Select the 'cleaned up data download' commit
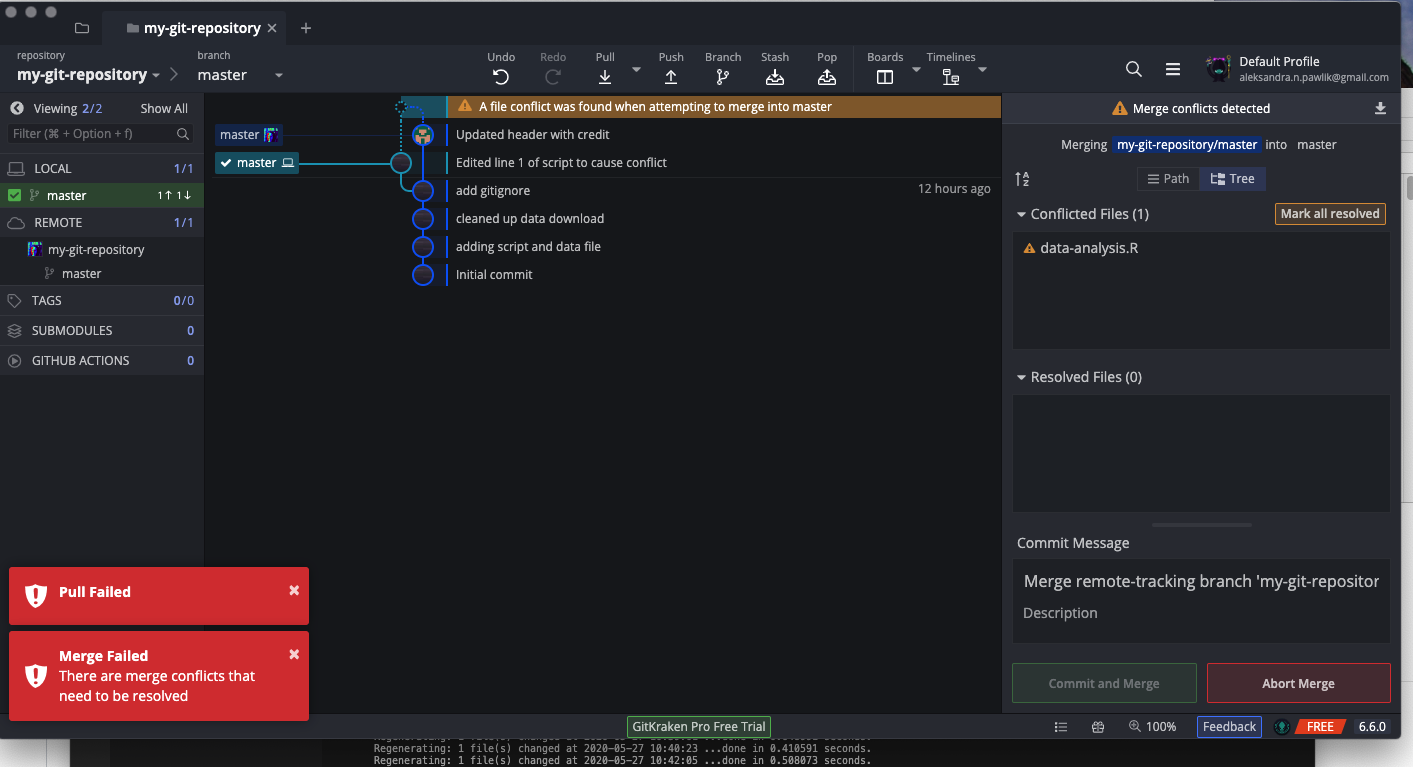1413x767 pixels. pyautogui.click(x=530, y=218)
